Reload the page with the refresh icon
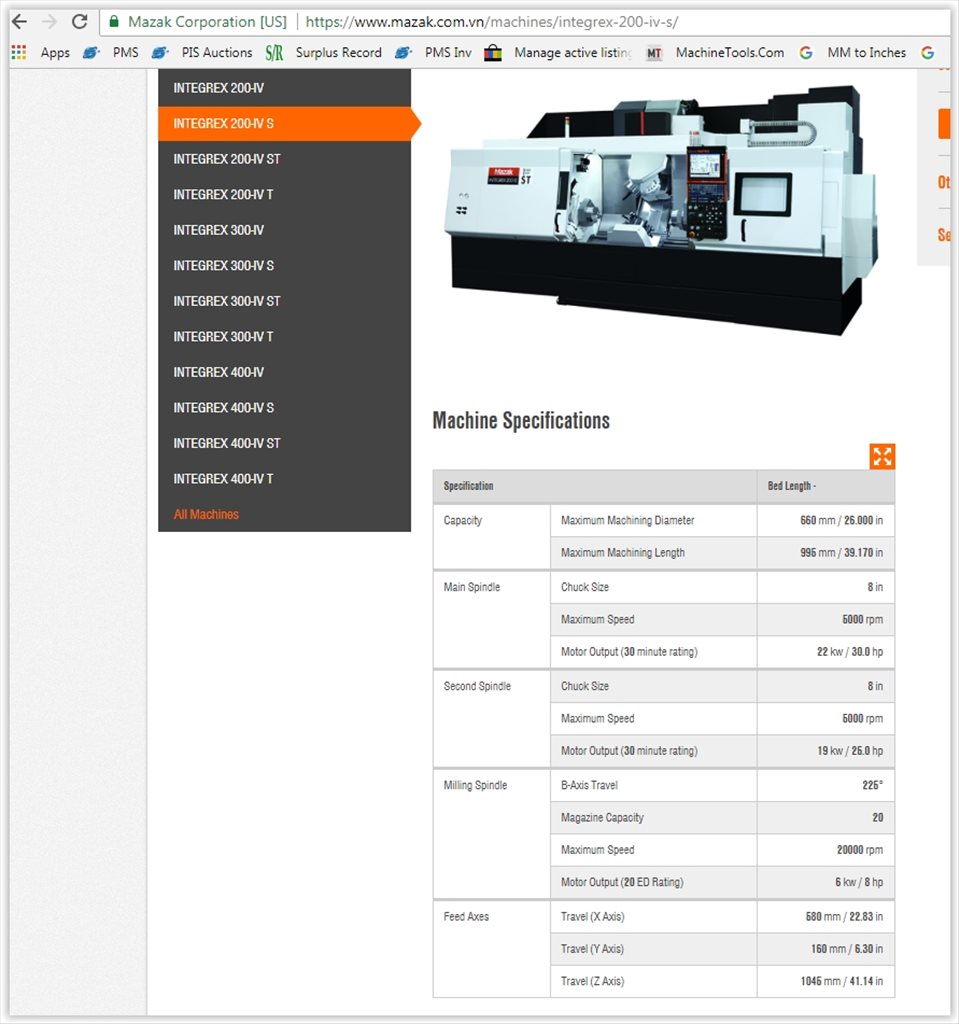Screen dimensions: 959x1024 pyautogui.click(x=80, y=22)
